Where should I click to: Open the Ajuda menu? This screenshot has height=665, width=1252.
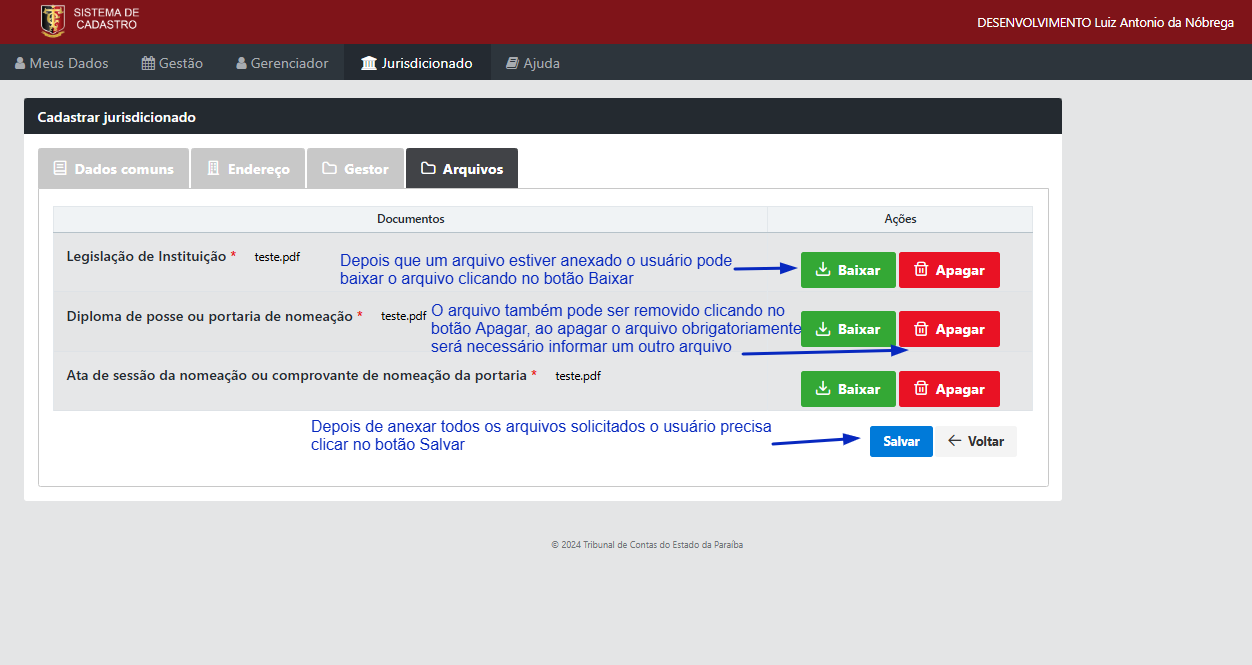pyautogui.click(x=532, y=63)
